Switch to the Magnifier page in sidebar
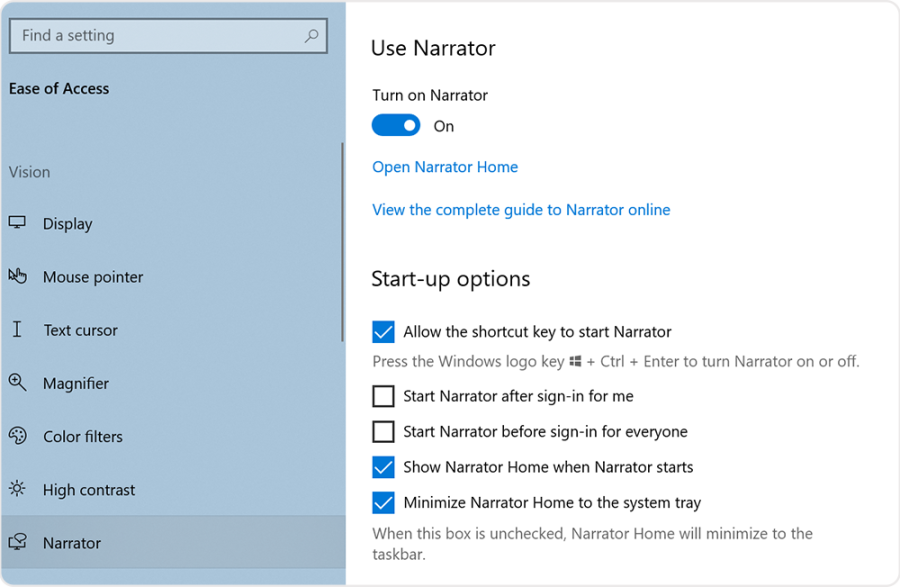 click(75, 383)
